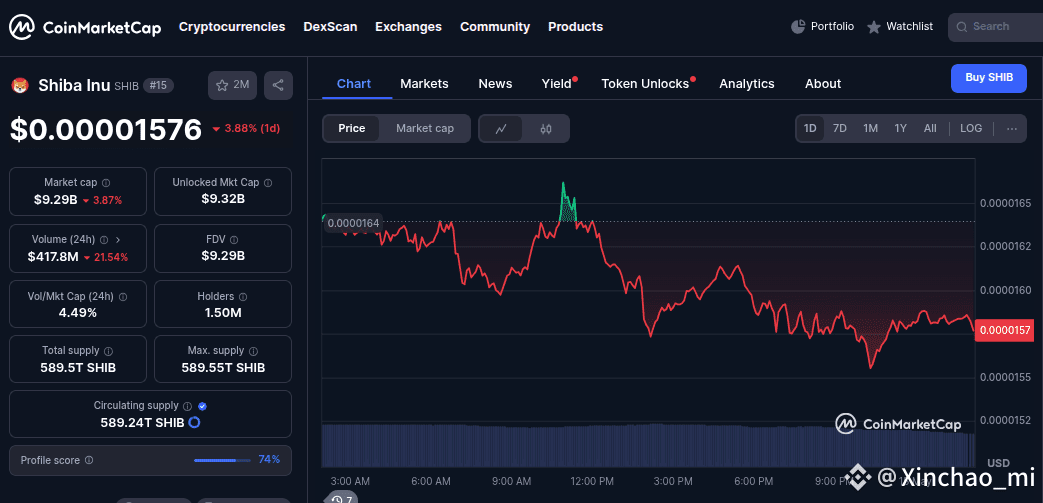Screen dimensions: 1043x503
Task: Toggle LOG scale on the chart
Action: pos(970,128)
